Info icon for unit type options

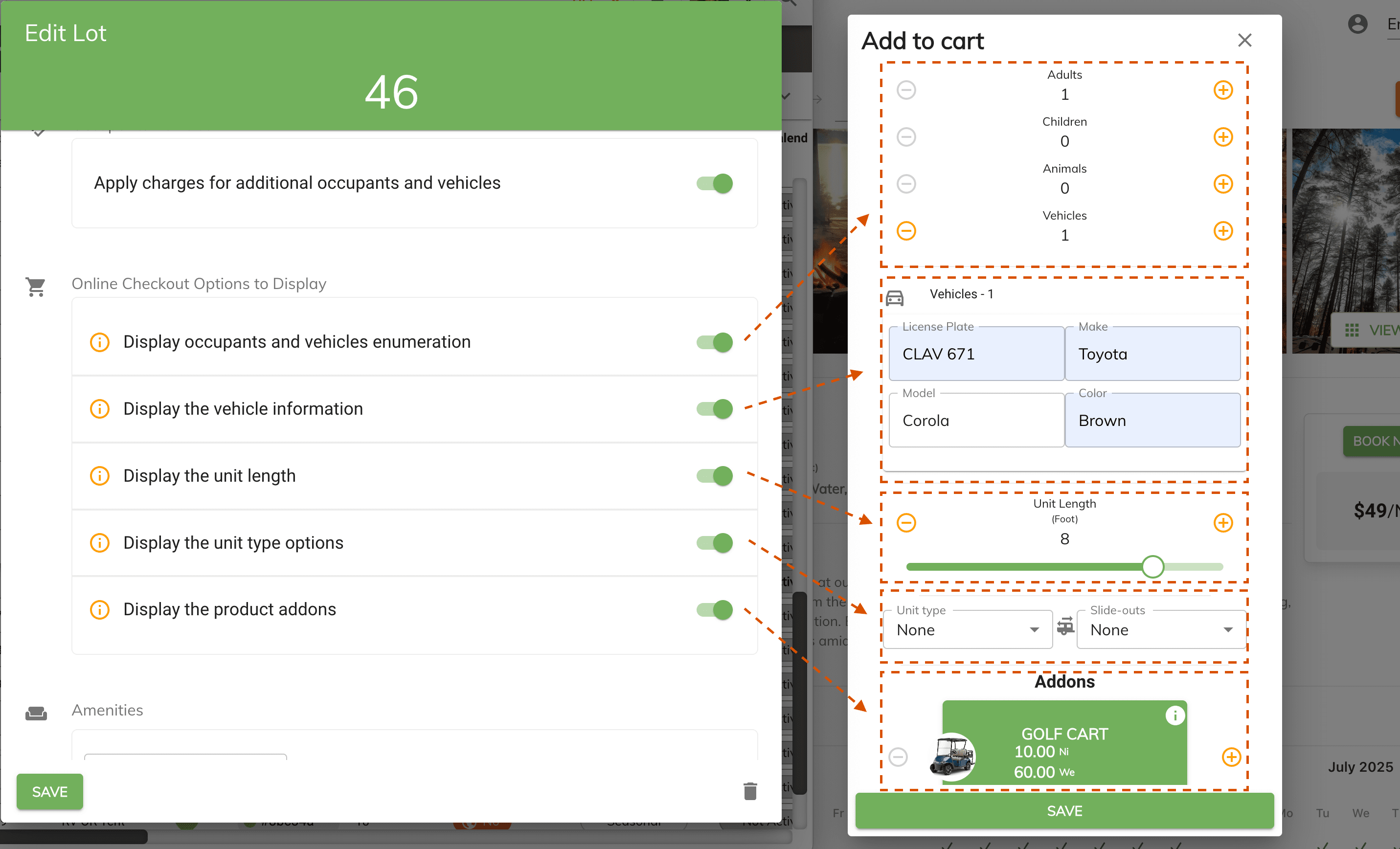tap(99, 543)
